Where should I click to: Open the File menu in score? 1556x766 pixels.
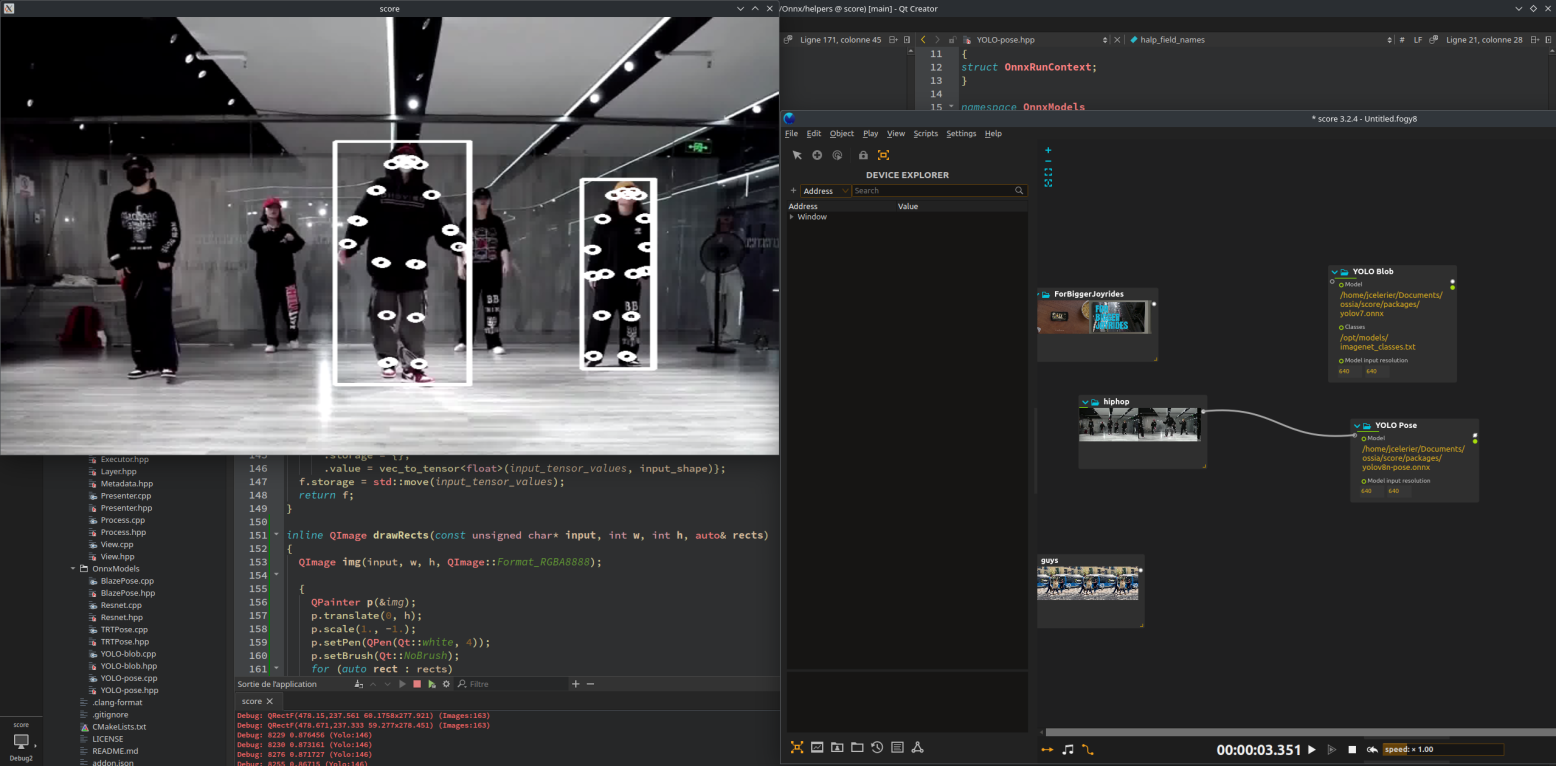click(x=791, y=133)
